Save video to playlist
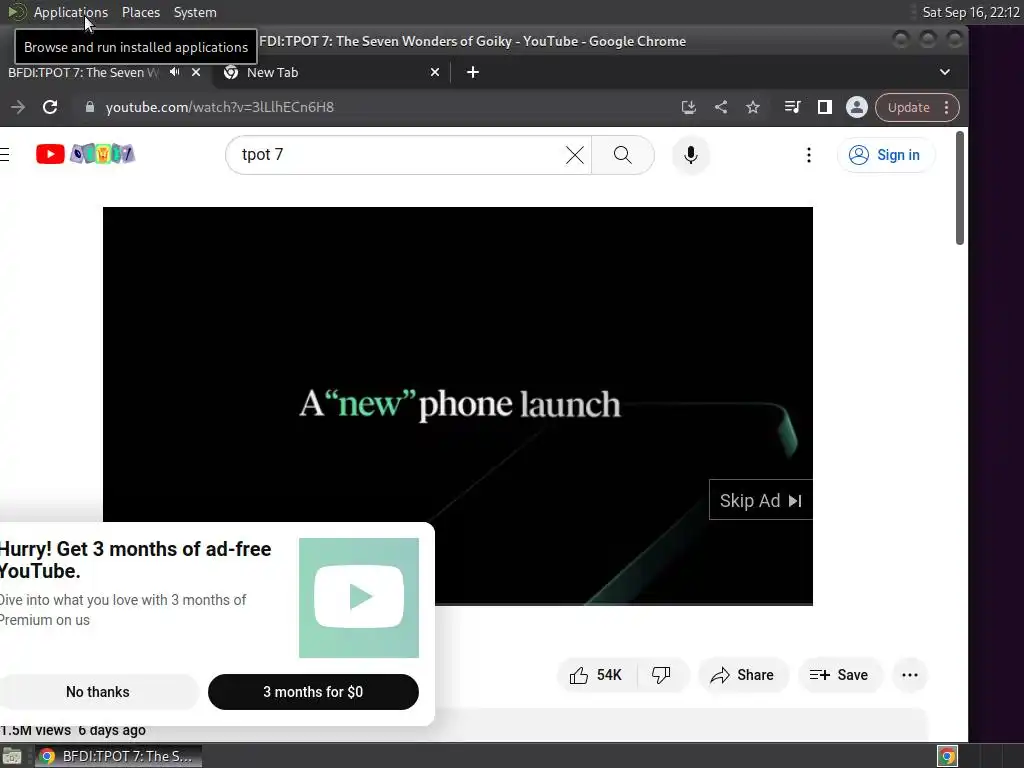This screenshot has height=768, width=1024. point(840,675)
